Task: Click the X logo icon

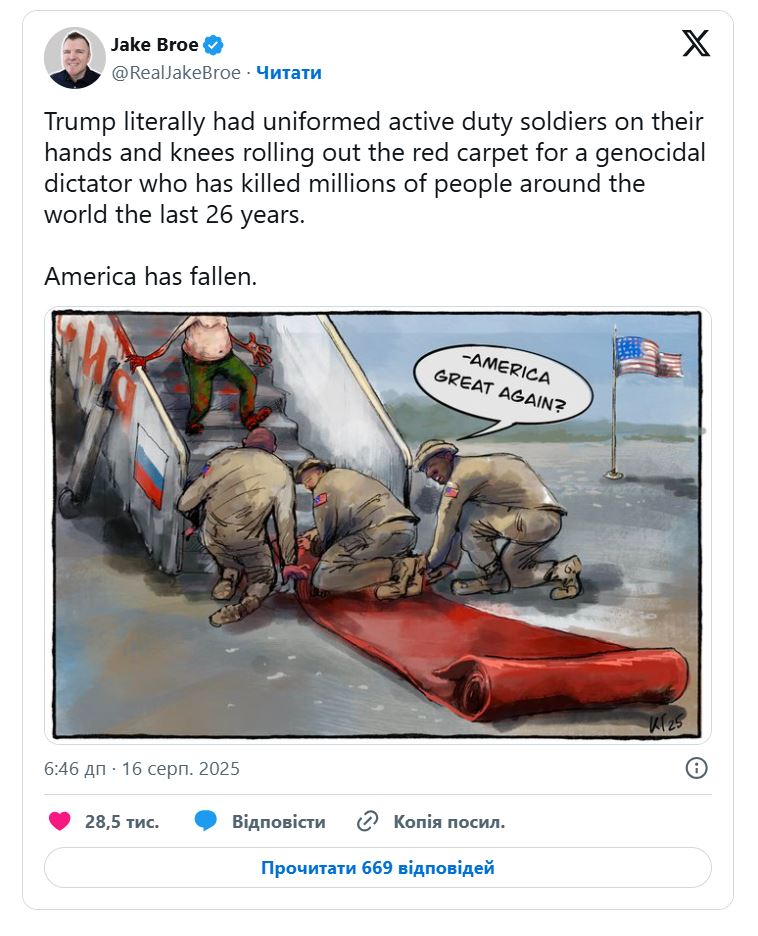Action: (696, 43)
